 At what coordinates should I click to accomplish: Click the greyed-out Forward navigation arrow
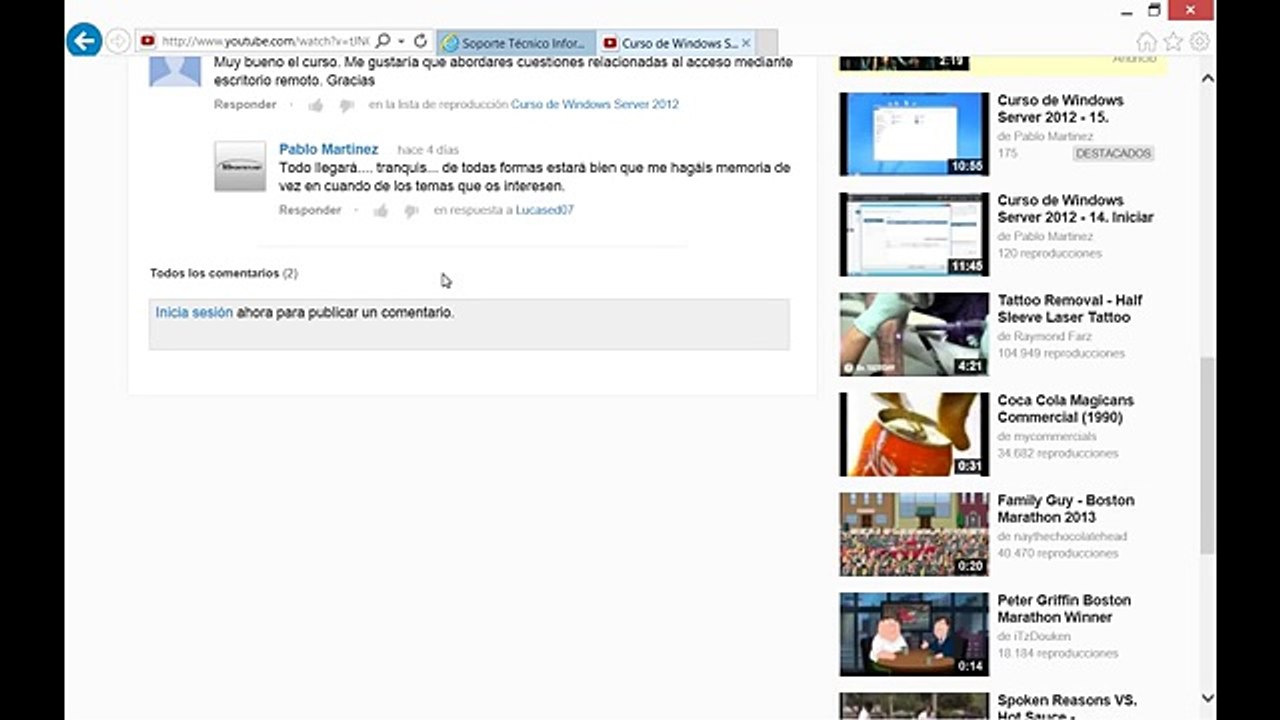[118, 41]
